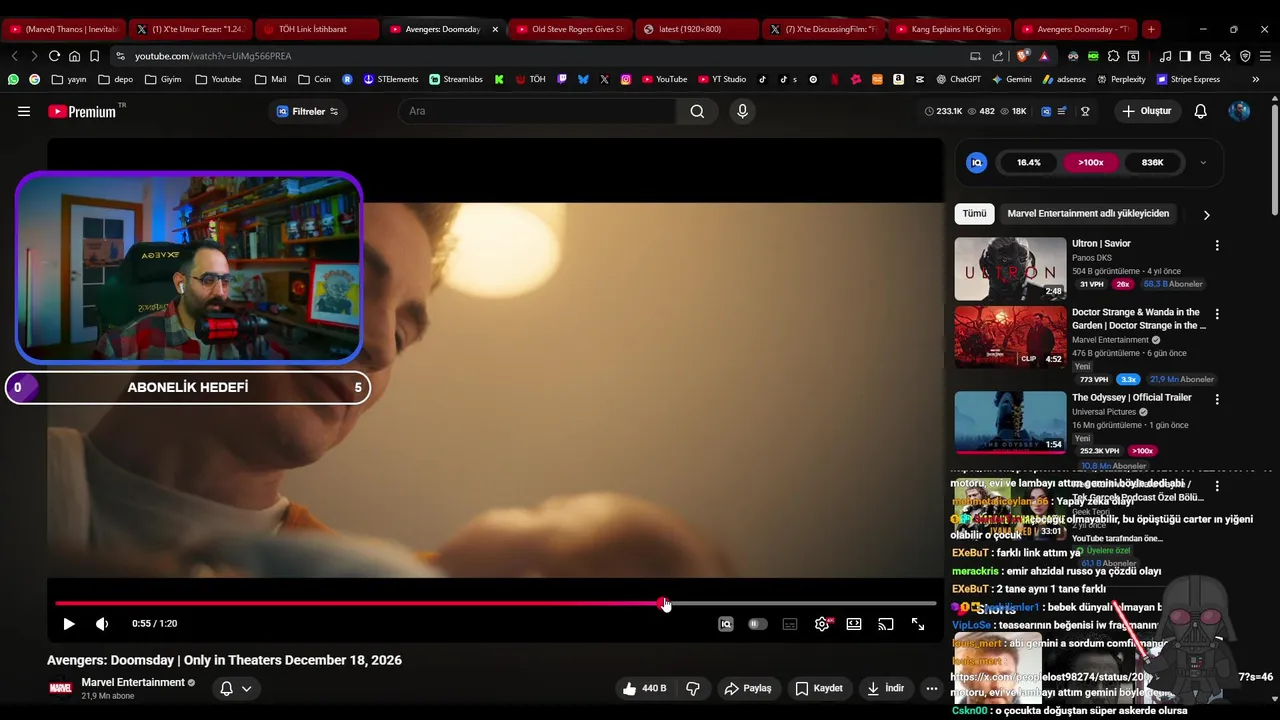The image size is (1280, 720).
Task: Open Brave Shields lion icon
Action: point(1022,56)
